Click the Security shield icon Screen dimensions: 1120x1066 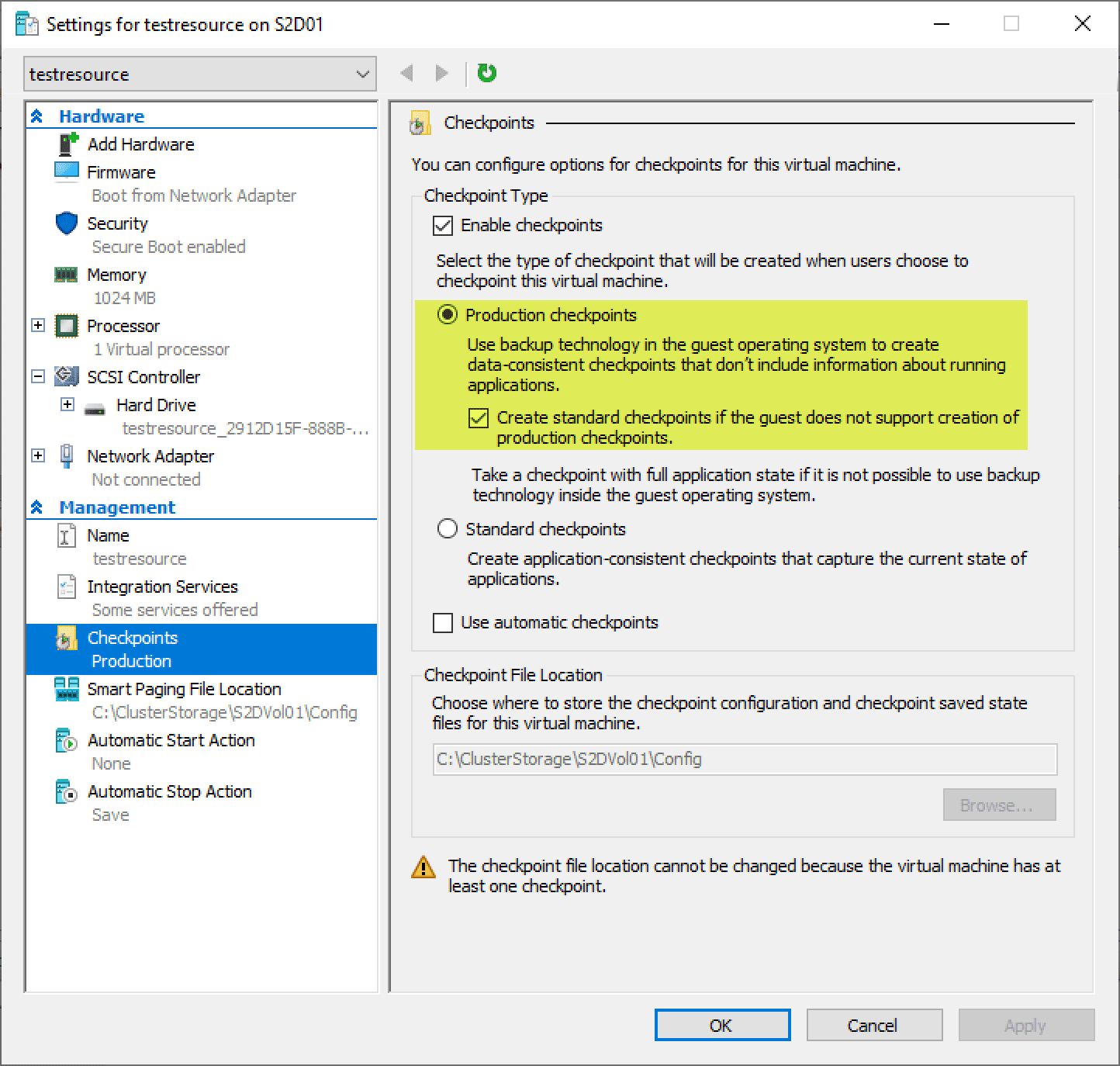tap(67, 223)
